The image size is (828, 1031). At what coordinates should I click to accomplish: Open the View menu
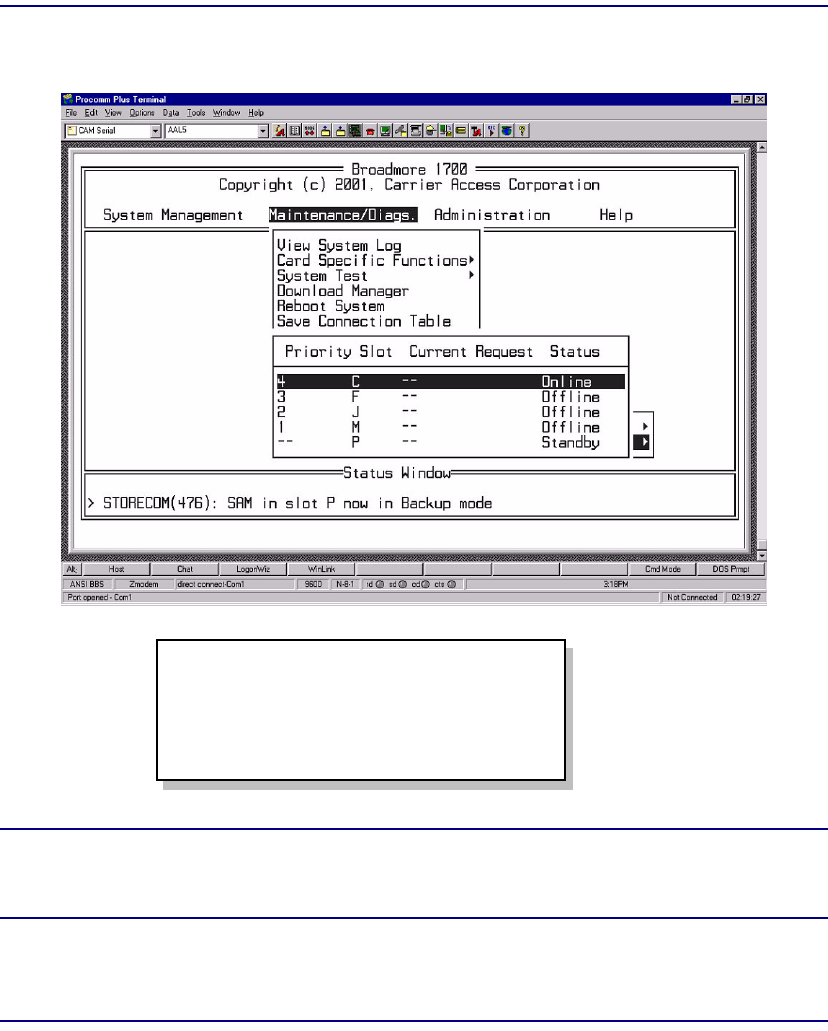[113, 113]
